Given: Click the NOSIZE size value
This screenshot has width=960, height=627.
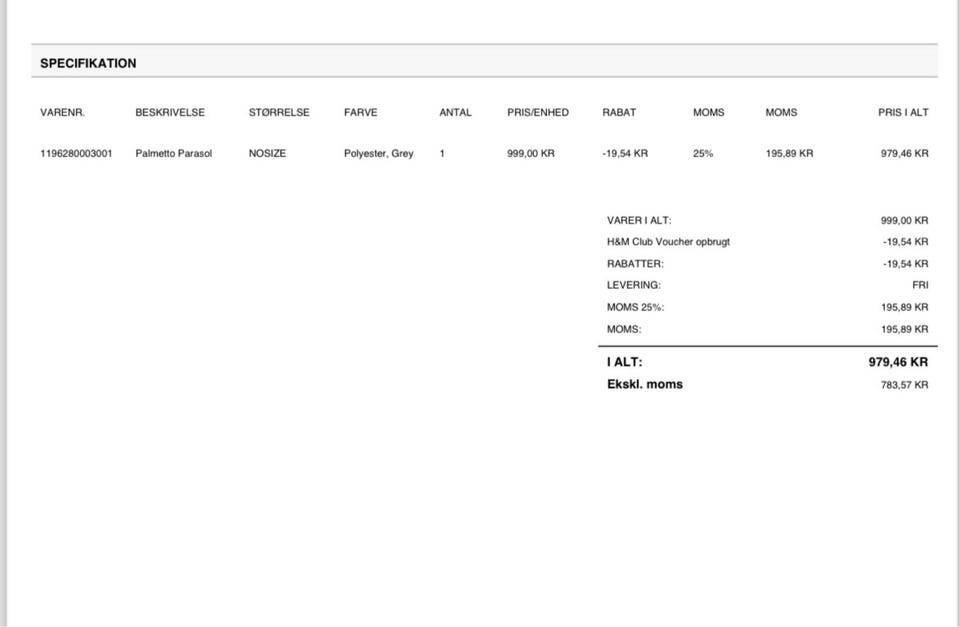Looking at the screenshot, I should (x=268, y=154).
